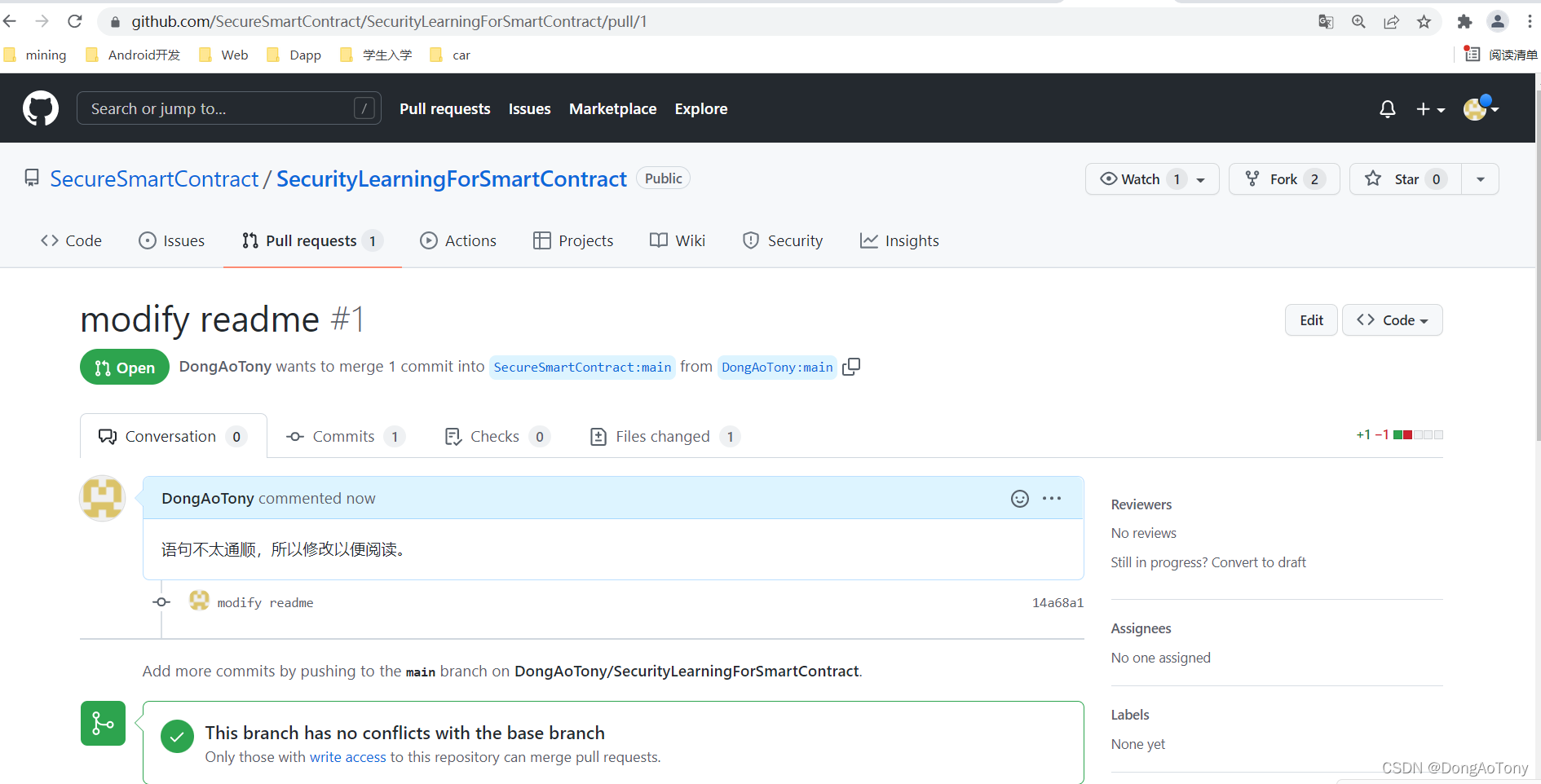Open the Chrome three-dot menu
The image size is (1541, 784).
[x=1530, y=22]
